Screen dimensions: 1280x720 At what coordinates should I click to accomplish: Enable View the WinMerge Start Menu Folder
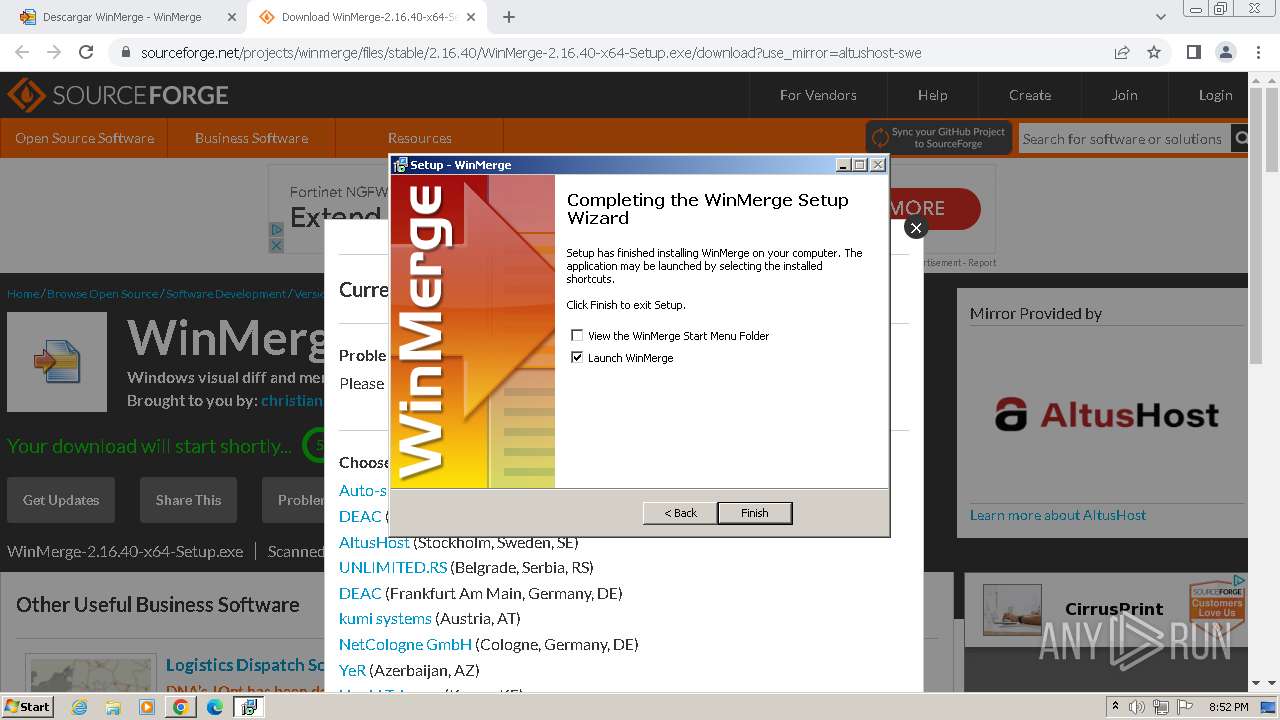[x=577, y=336]
